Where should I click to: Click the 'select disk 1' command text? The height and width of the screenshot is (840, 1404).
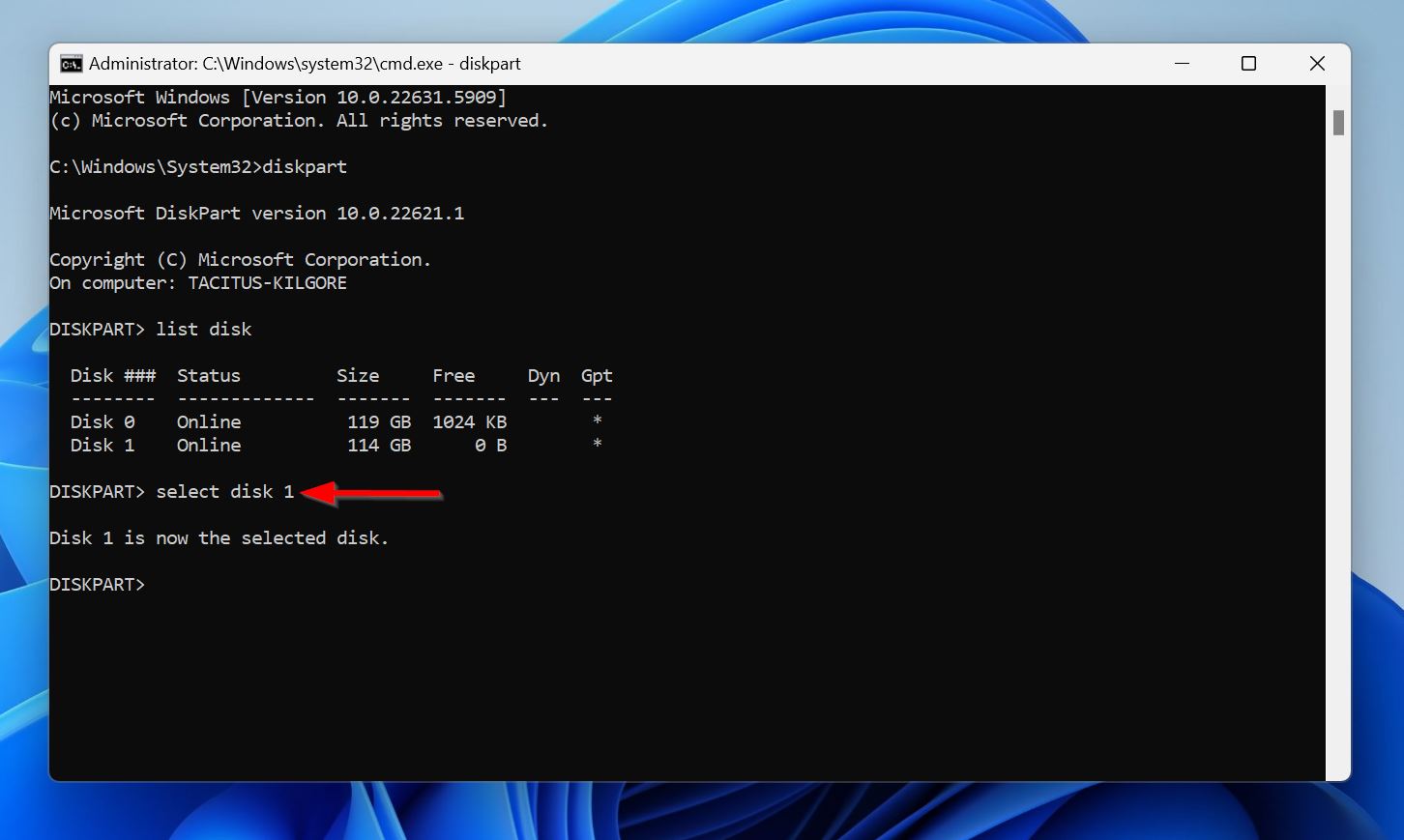[226, 491]
